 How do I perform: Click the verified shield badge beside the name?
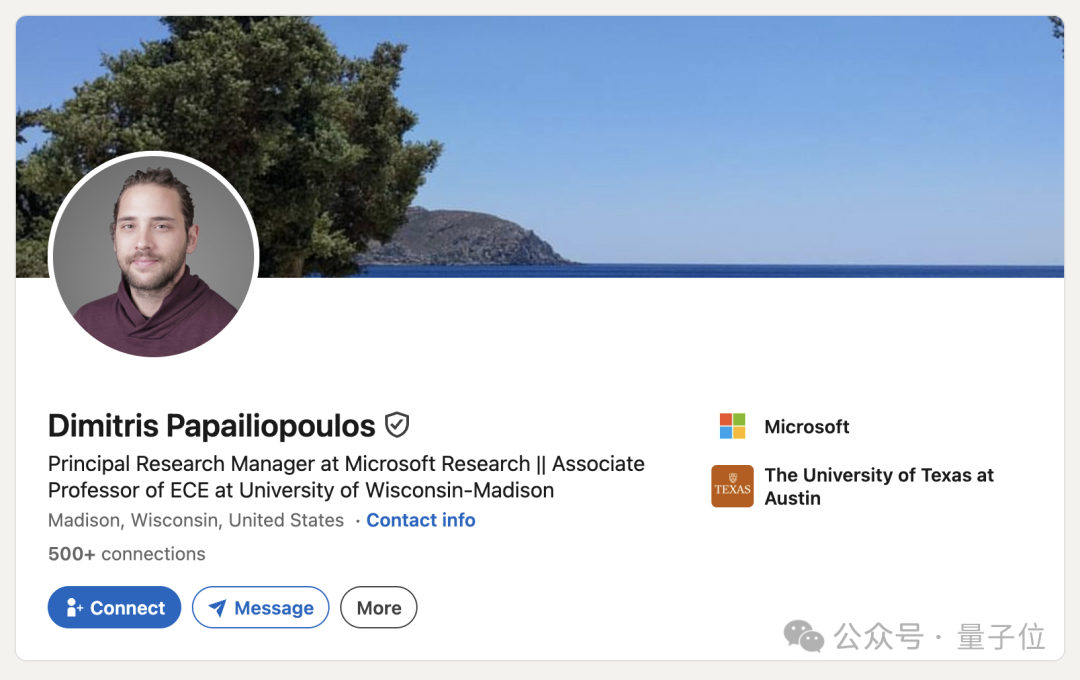click(x=397, y=425)
